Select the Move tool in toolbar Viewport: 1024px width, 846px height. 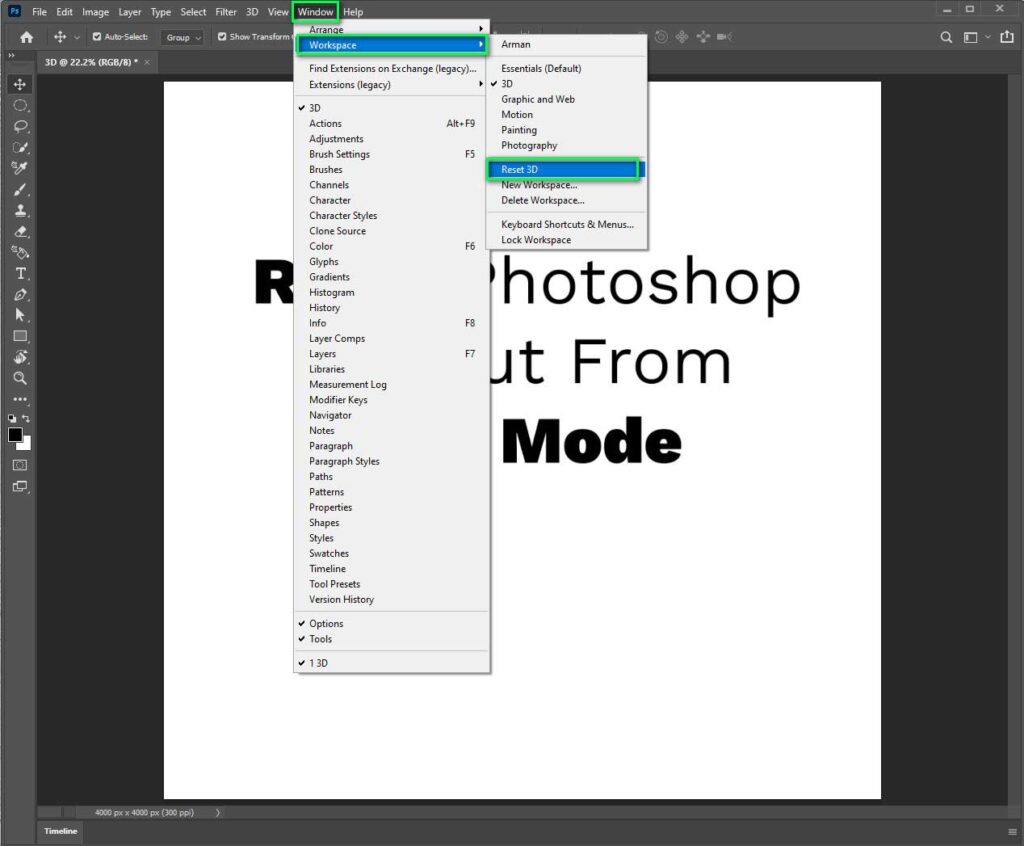(x=20, y=84)
